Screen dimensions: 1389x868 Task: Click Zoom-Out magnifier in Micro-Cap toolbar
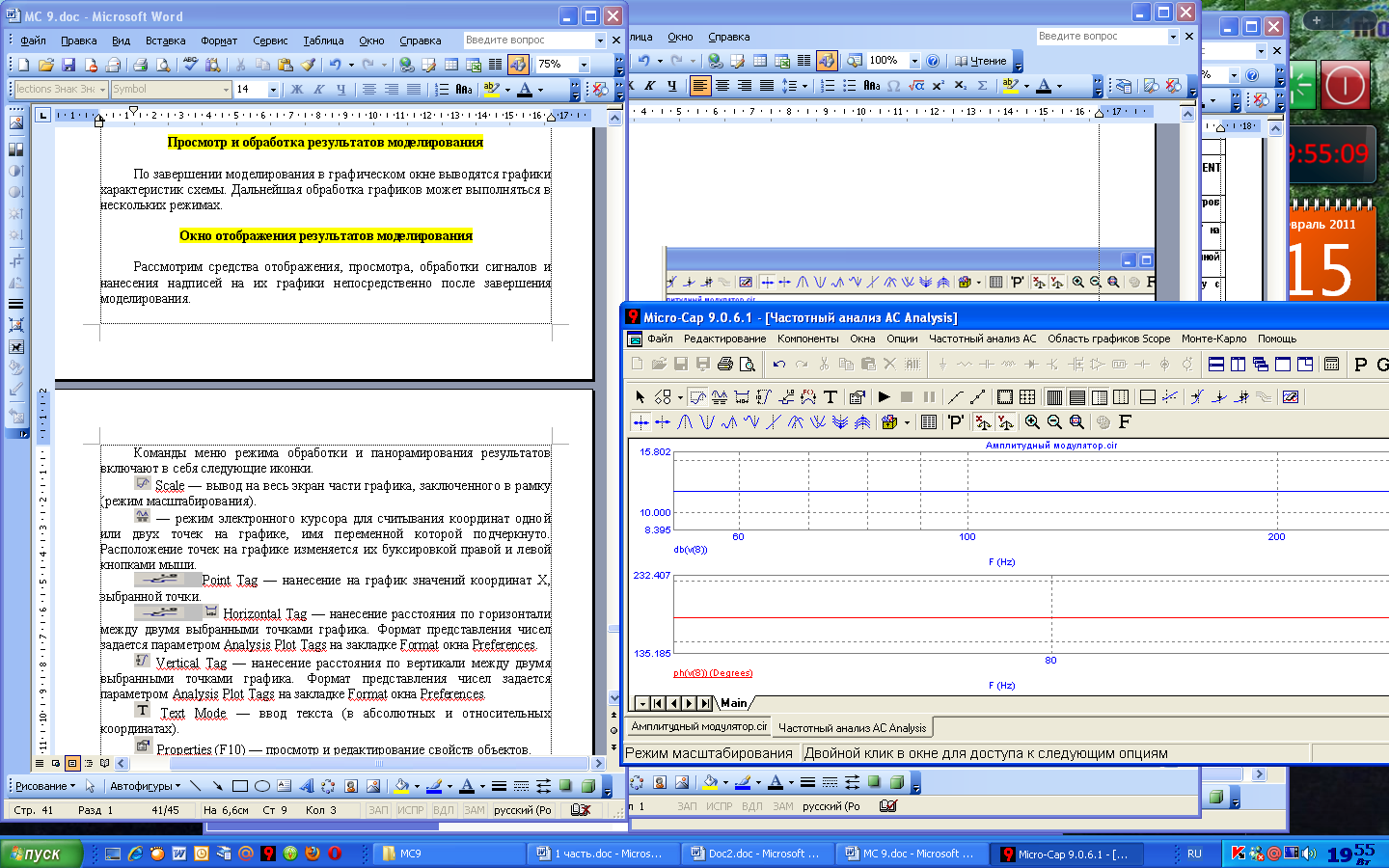tap(1054, 421)
